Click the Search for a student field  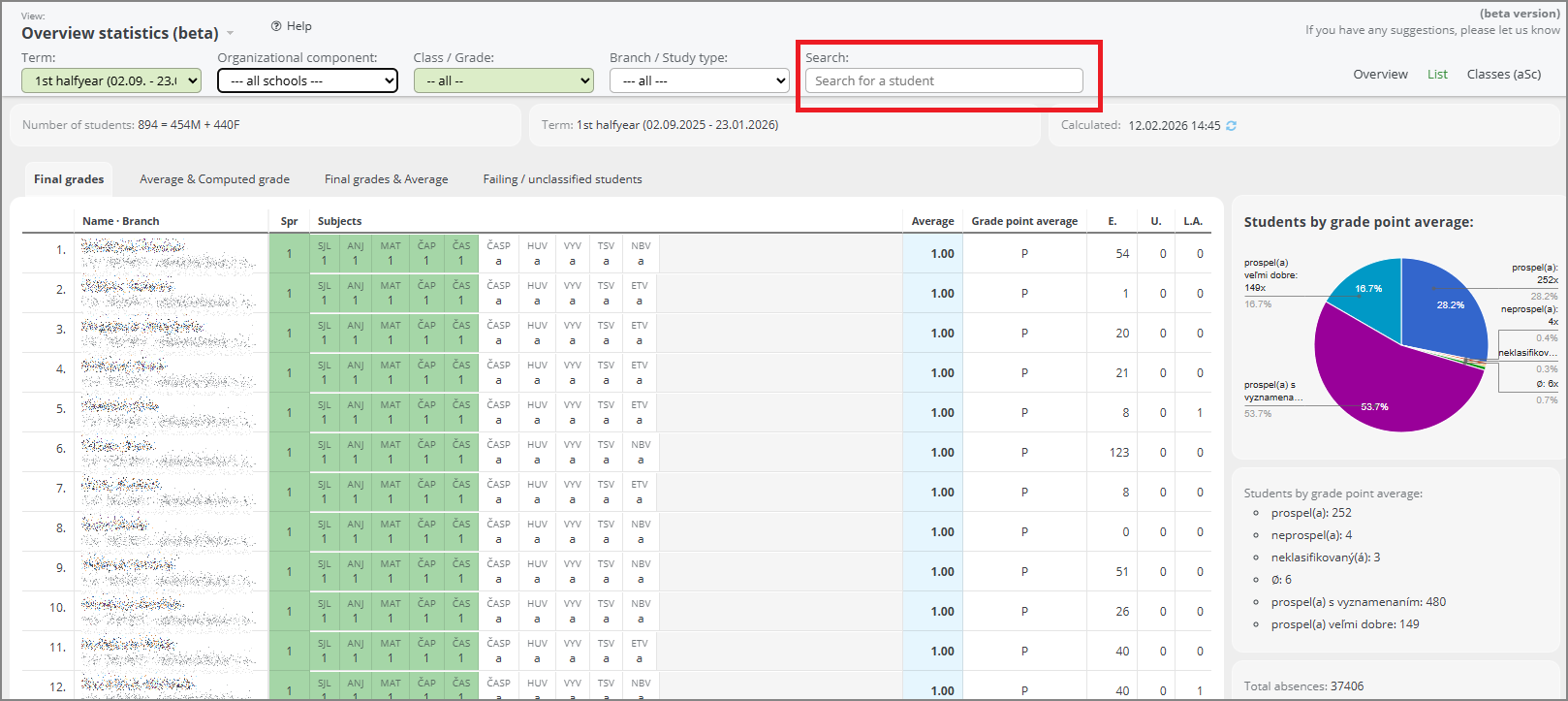943,81
